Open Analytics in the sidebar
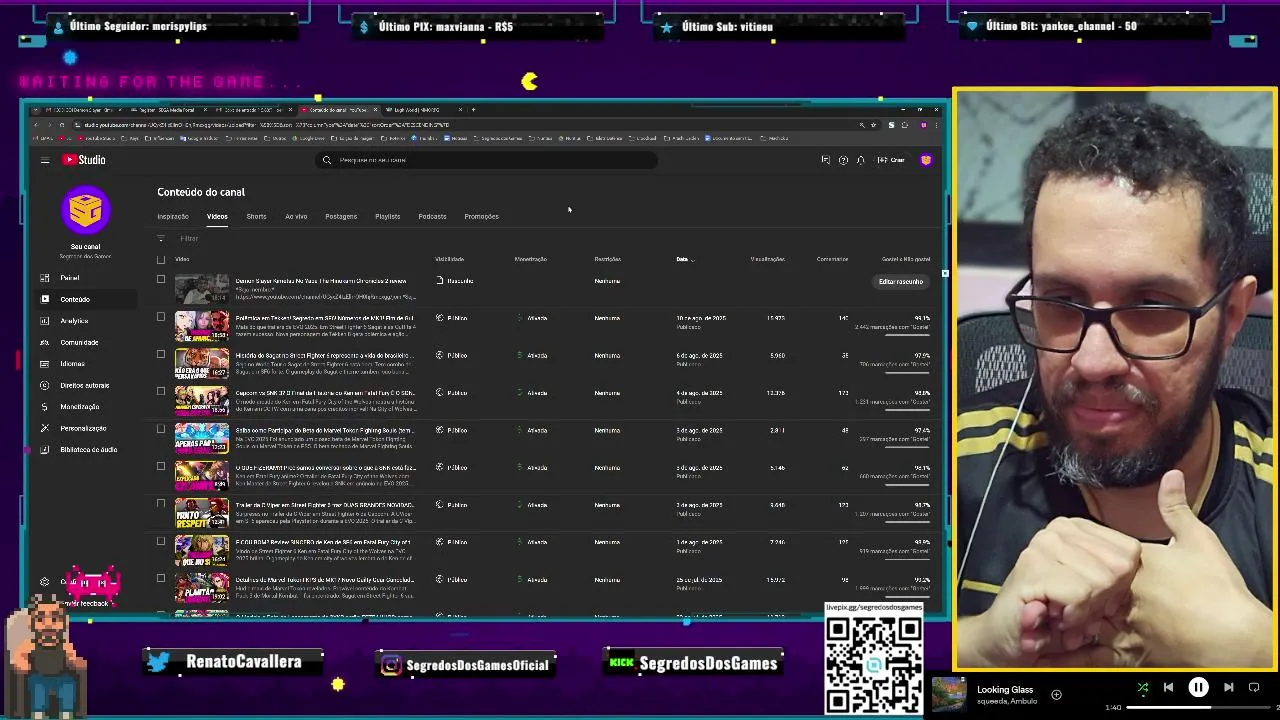This screenshot has height=720, width=1280. [74, 321]
